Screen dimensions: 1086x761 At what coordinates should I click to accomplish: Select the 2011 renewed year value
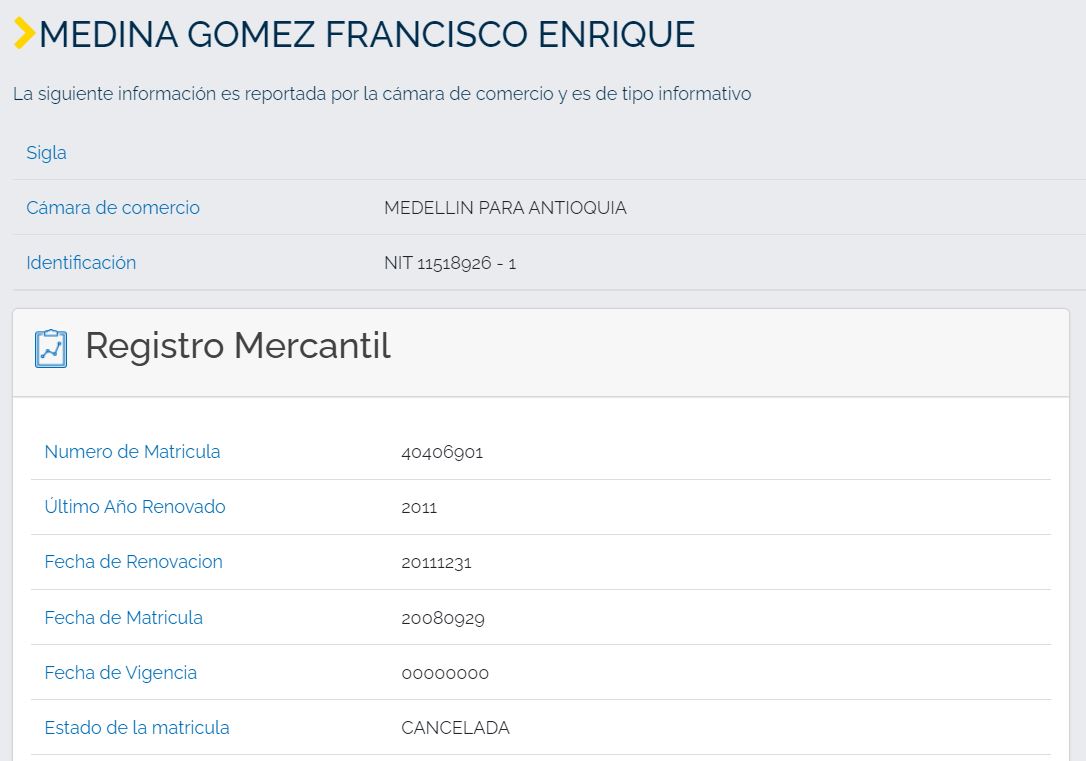pyautogui.click(x=419, y=508)
